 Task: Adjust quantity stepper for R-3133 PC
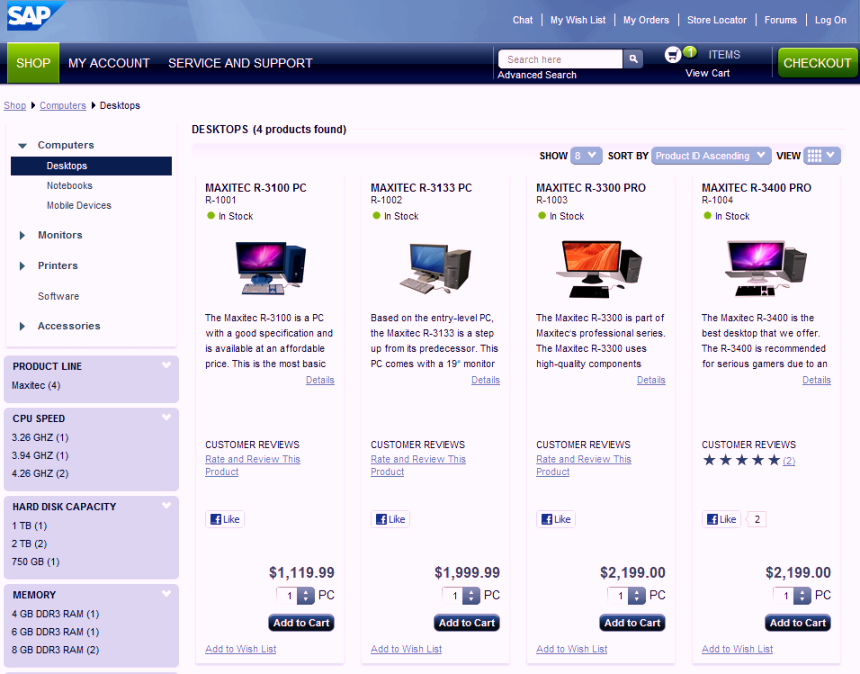point(471,596)
